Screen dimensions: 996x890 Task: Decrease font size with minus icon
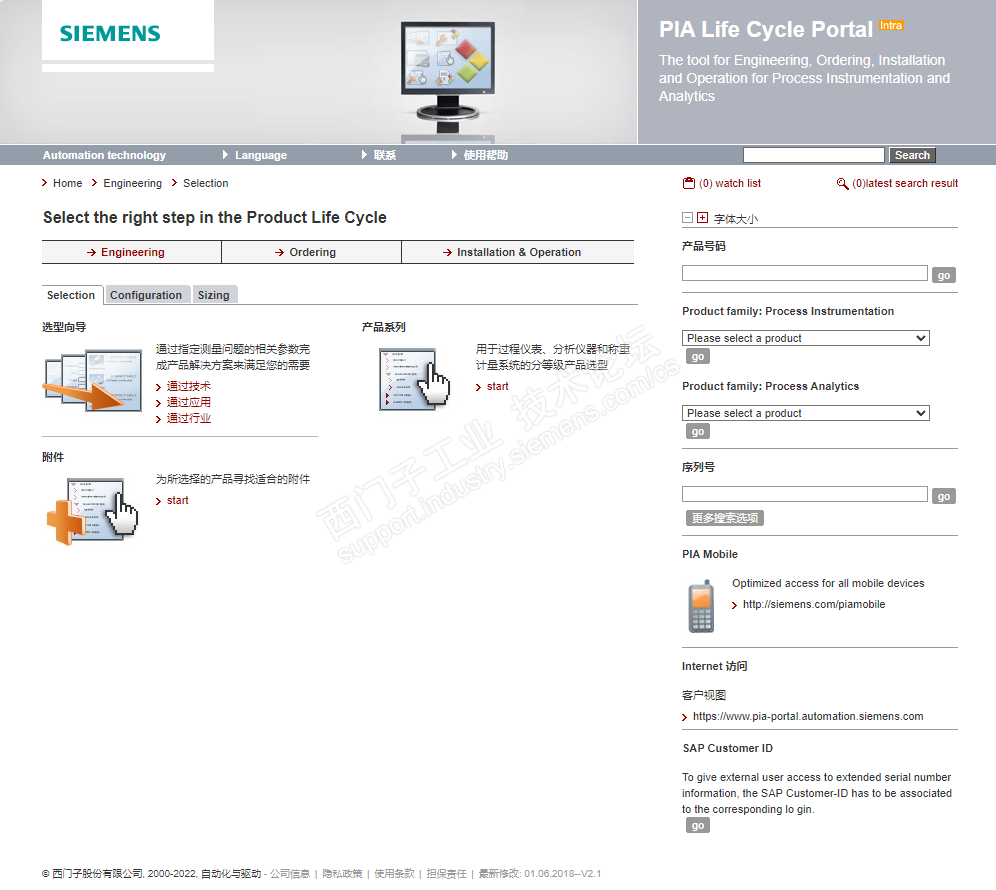[687, 218]
